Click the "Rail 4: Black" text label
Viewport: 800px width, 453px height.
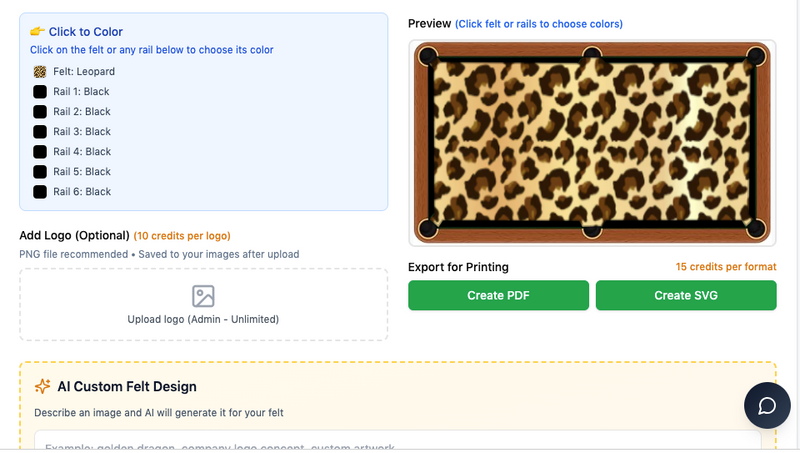[82, 152]
